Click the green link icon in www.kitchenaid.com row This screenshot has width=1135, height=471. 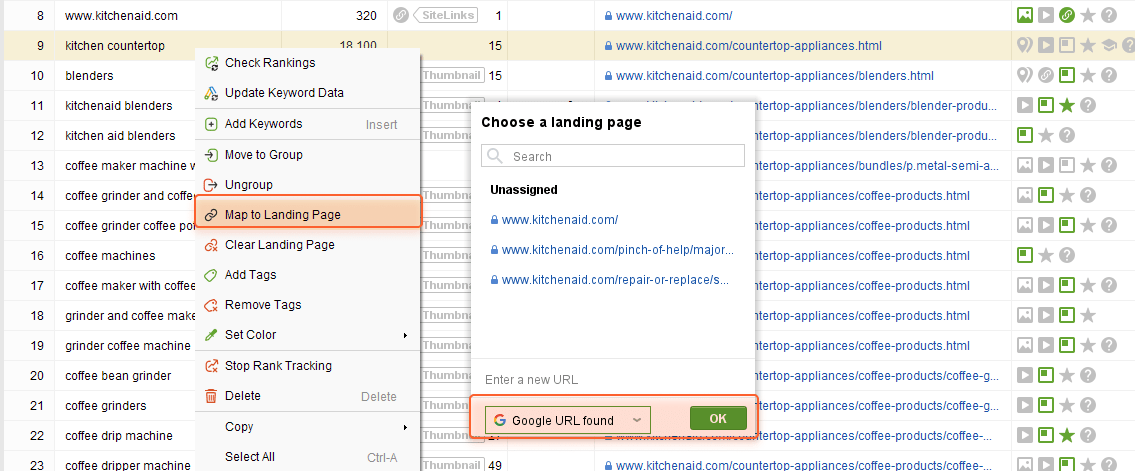coord(1066,15)
